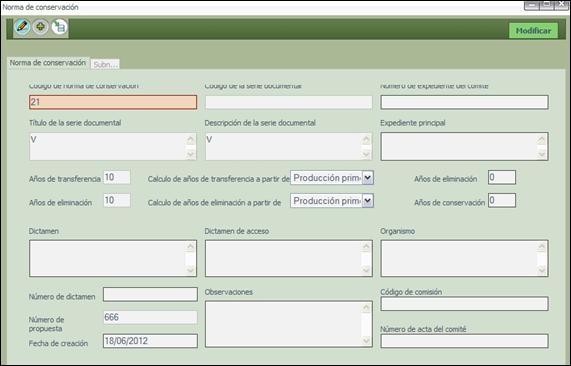
Task: Click scroll-down arrow in the Organismo box
Action: click(x=542, y=270)
